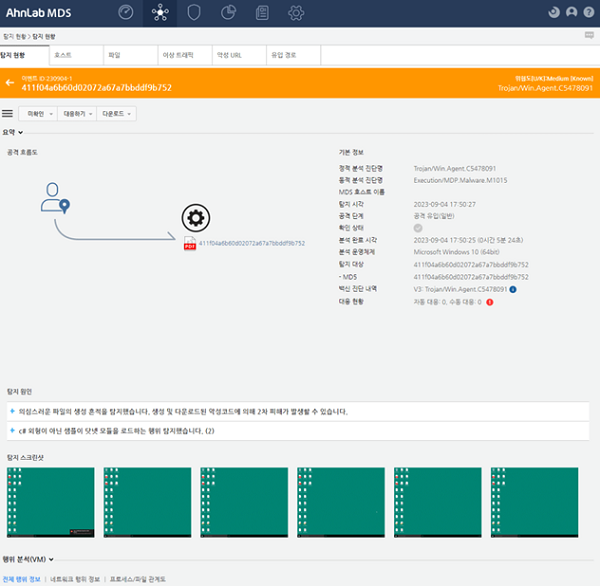Select the network detection status icon
600x586 pixels.
coord(160,13)
